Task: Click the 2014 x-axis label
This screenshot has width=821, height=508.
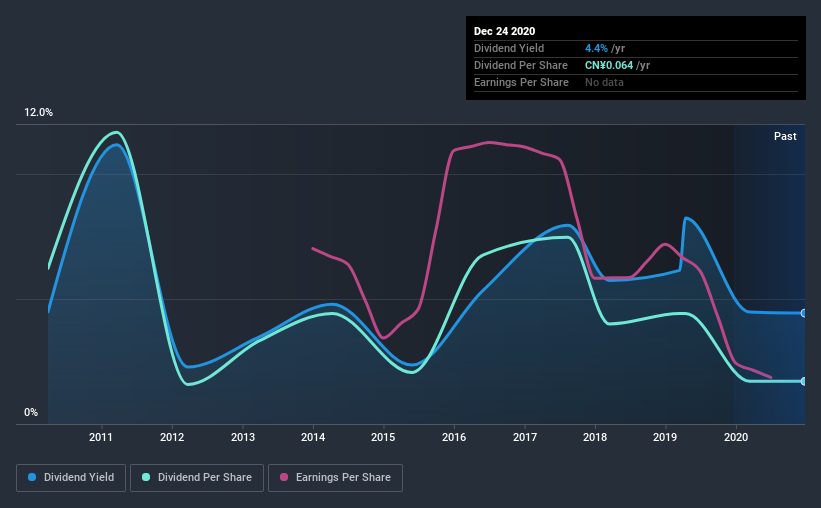Action: pos(313,437)
